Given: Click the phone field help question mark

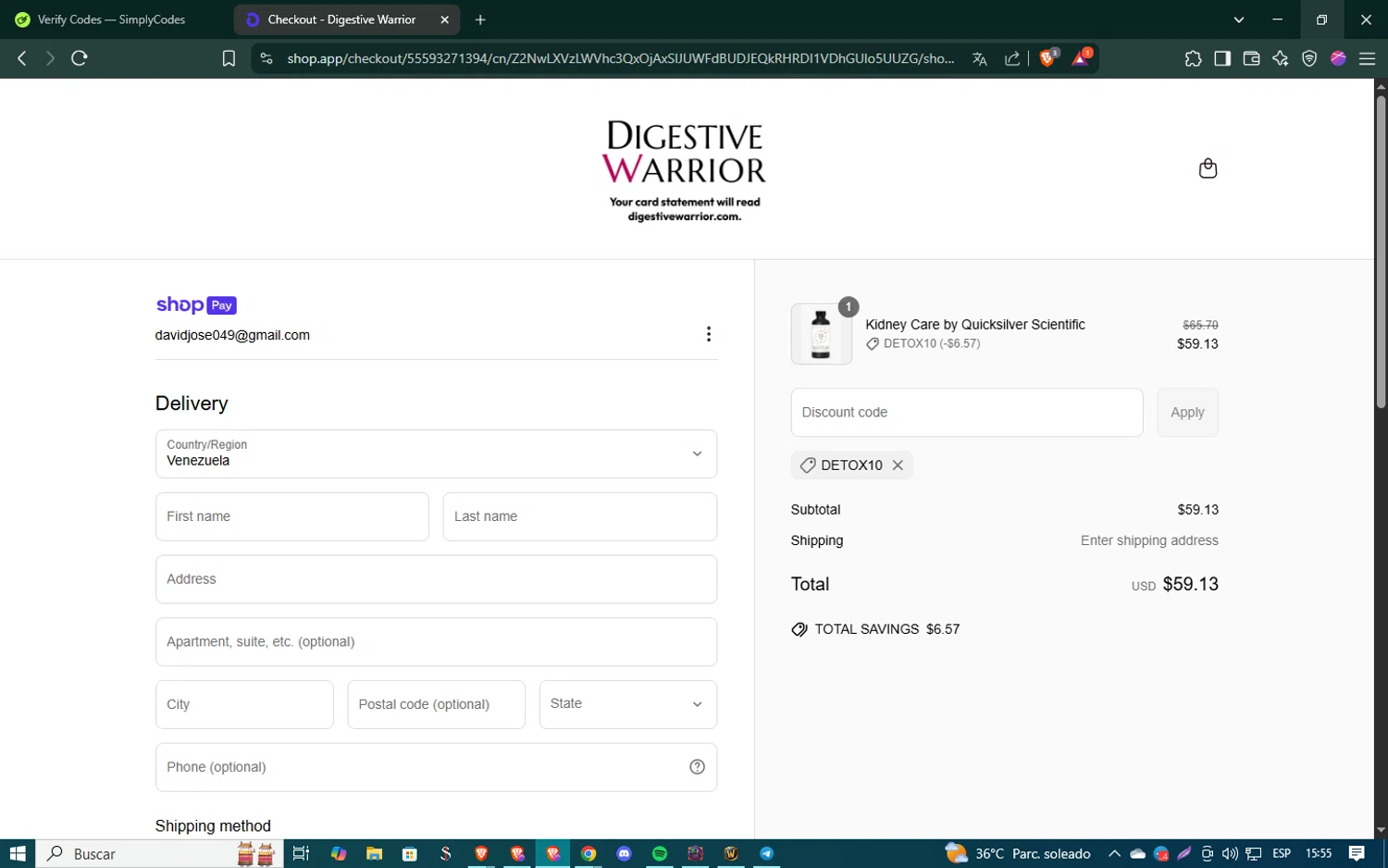Looking at the screenshot, I should 698,767.
